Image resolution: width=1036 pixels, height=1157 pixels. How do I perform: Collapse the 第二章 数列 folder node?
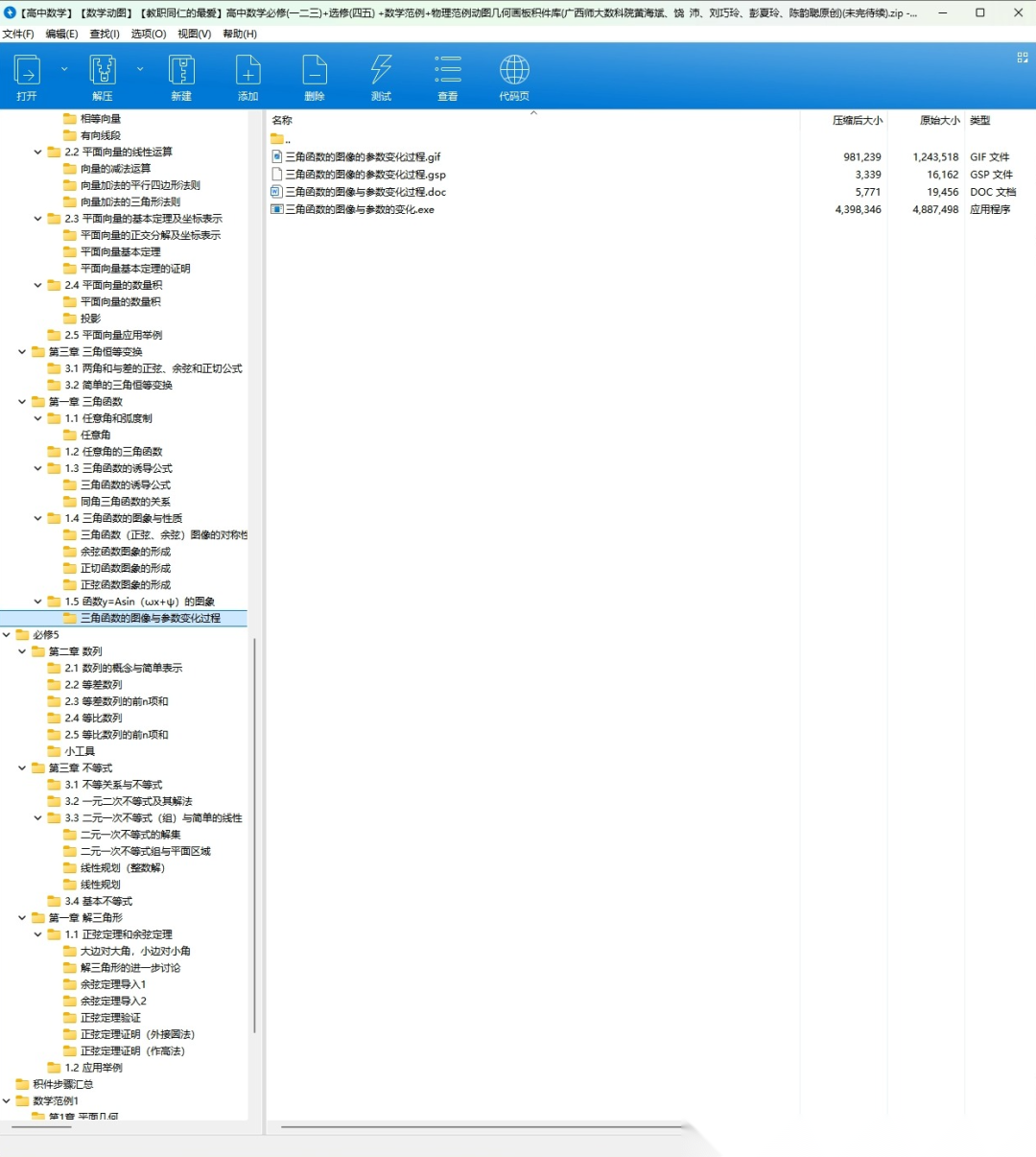(x=22, y=651)
